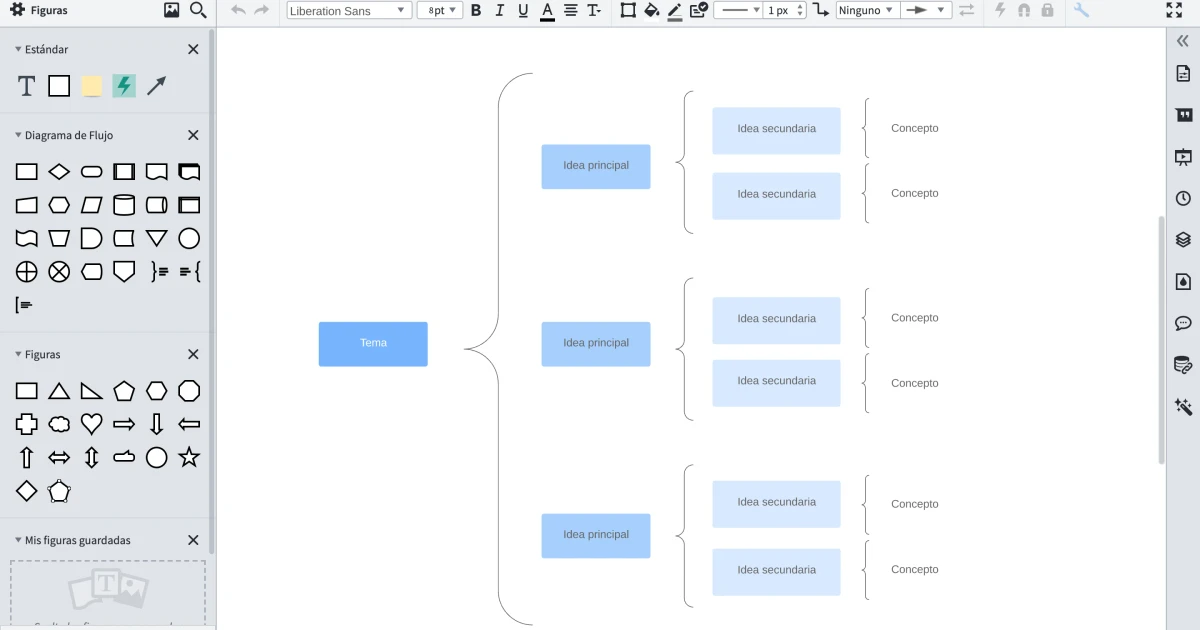
Task: Collapse the Diagrama de Flujo section
Action: click(18, 135)
